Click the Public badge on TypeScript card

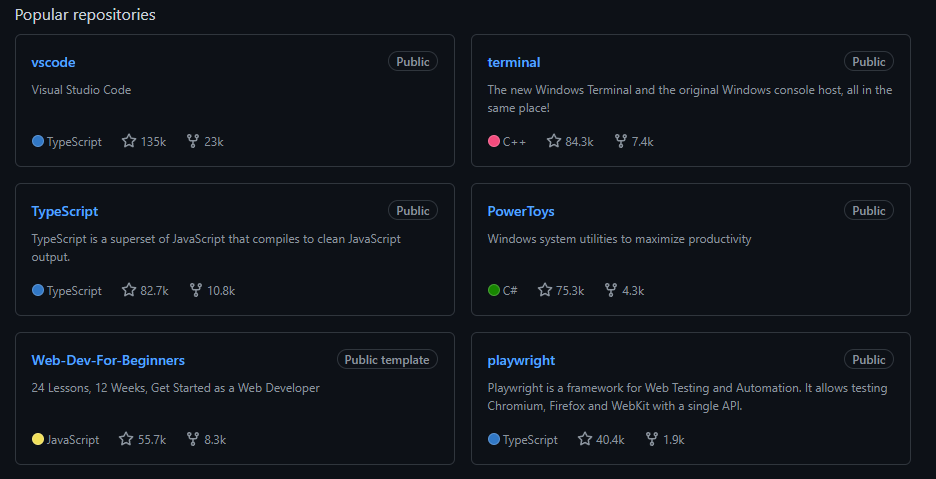413,211
